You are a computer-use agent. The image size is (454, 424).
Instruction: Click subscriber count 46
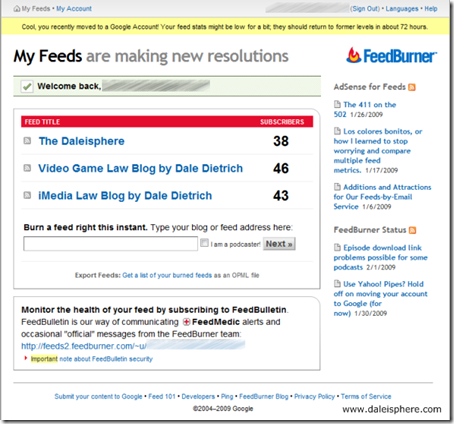[x=281, y=168]
